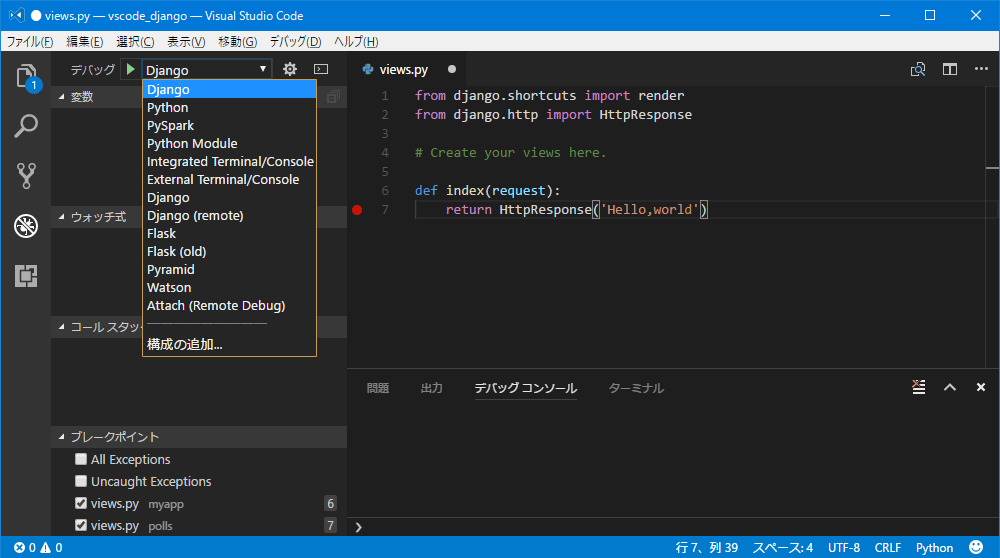Viewport: 1000px width, 558px height.
Task: Open the 表示(V) menu
Action: (x=186, y=41)
